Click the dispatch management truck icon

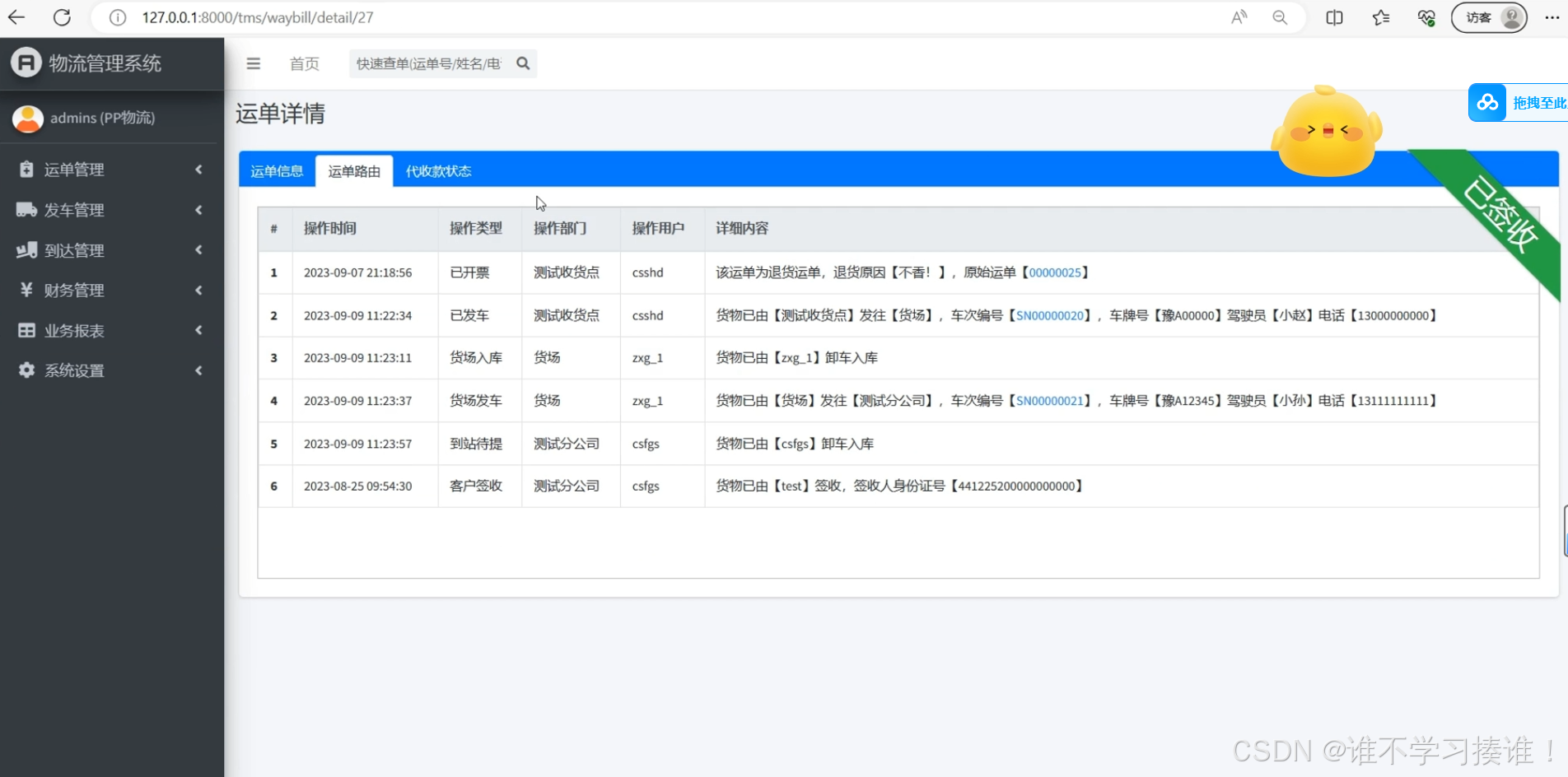[x=26, y=209]
